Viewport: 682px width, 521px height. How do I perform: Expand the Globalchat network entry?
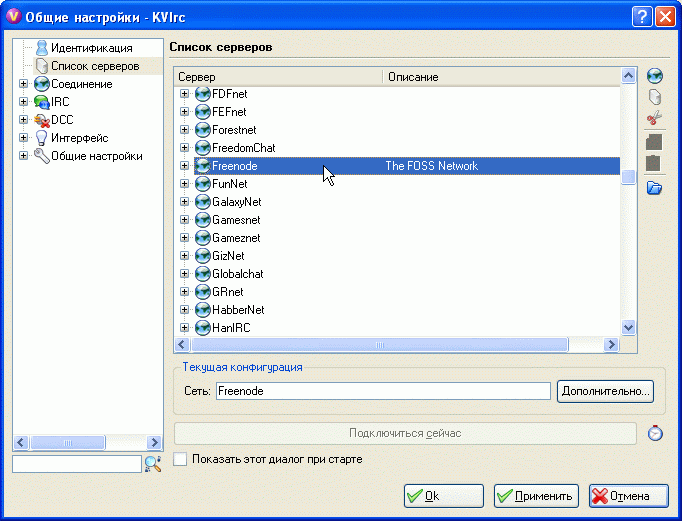tap(184, 274)
